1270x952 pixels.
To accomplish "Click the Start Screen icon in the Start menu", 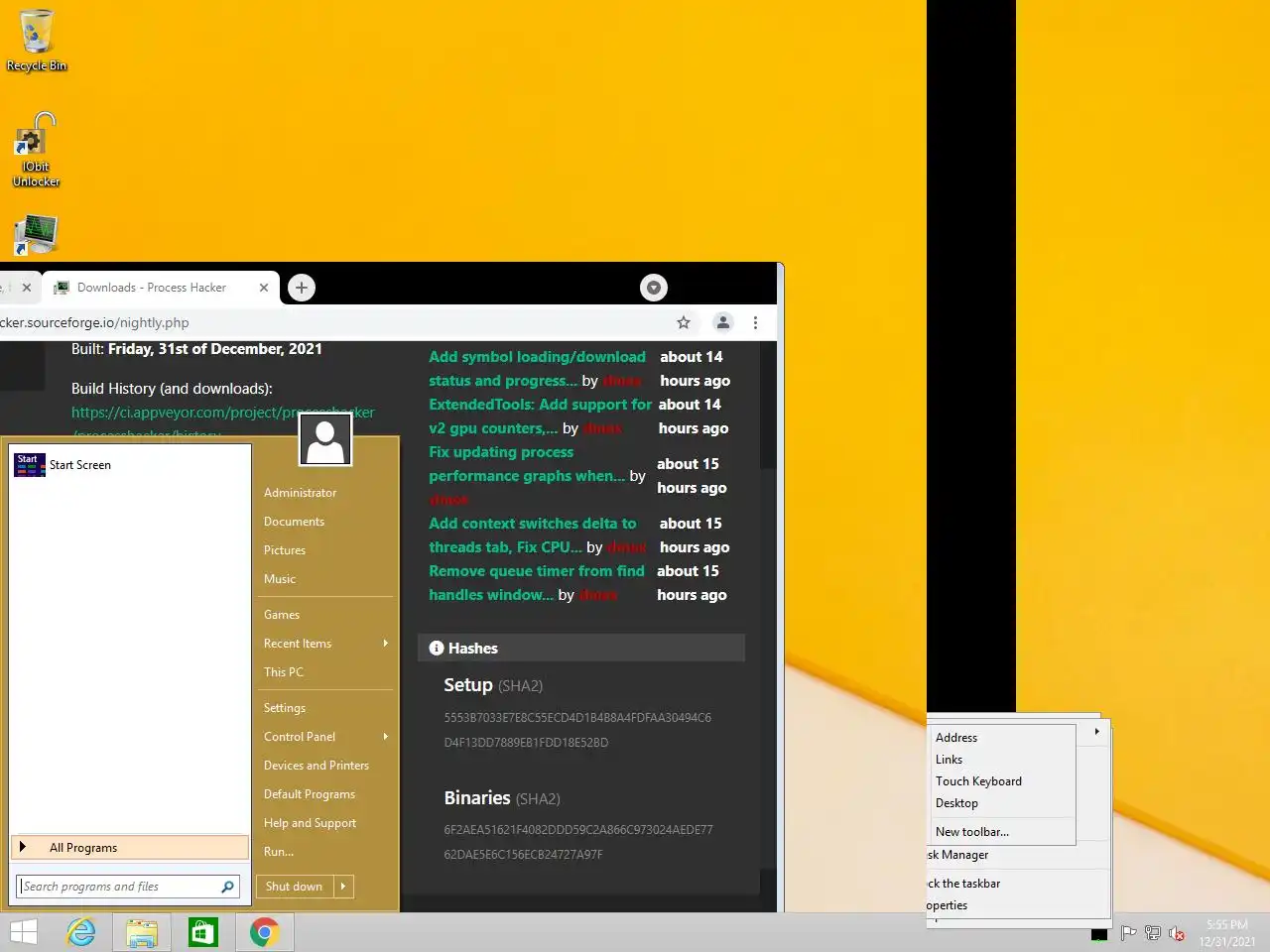I will pyautogui.click(x=30, y=465).
